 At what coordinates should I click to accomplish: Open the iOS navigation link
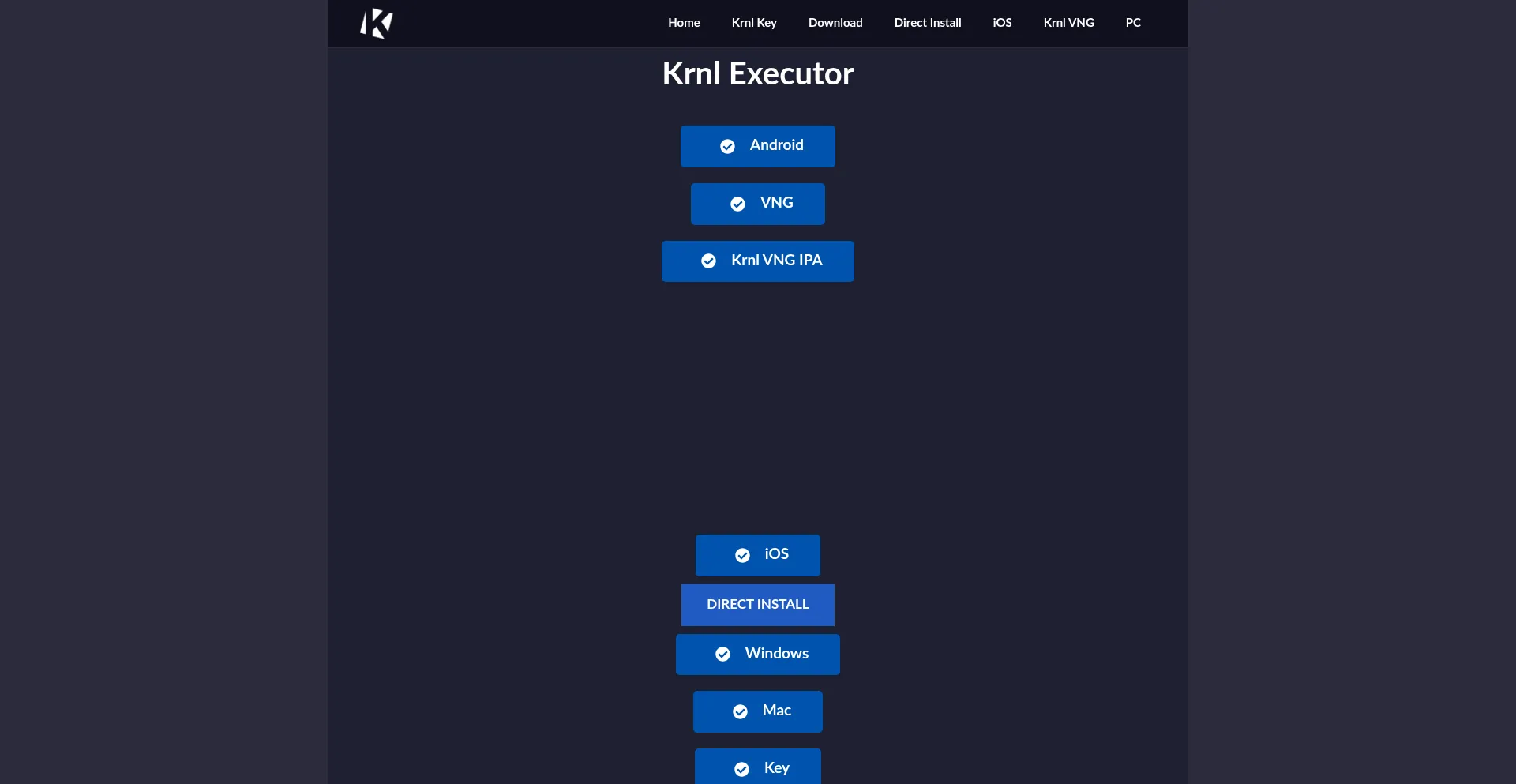pos(1001,23)
